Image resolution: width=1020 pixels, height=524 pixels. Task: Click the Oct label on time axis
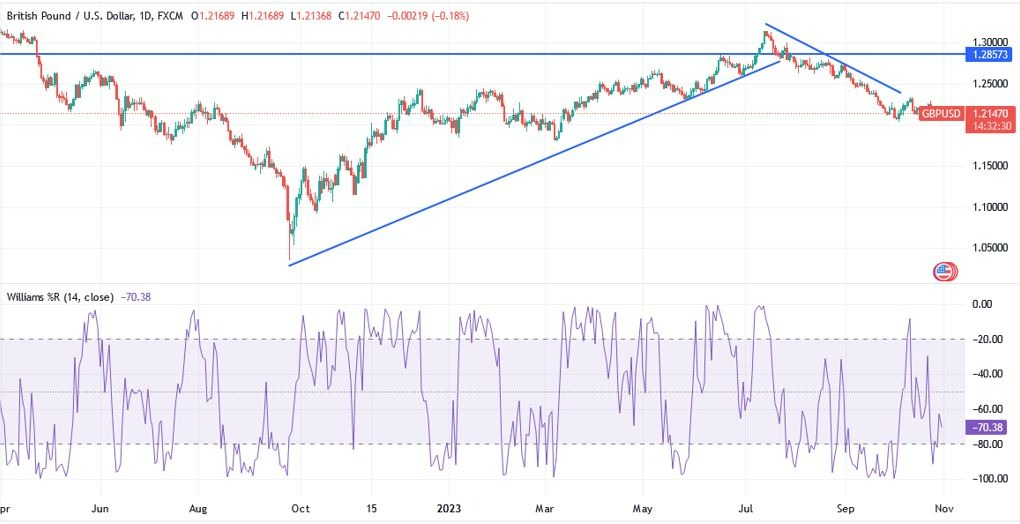[x=301, y=510]
